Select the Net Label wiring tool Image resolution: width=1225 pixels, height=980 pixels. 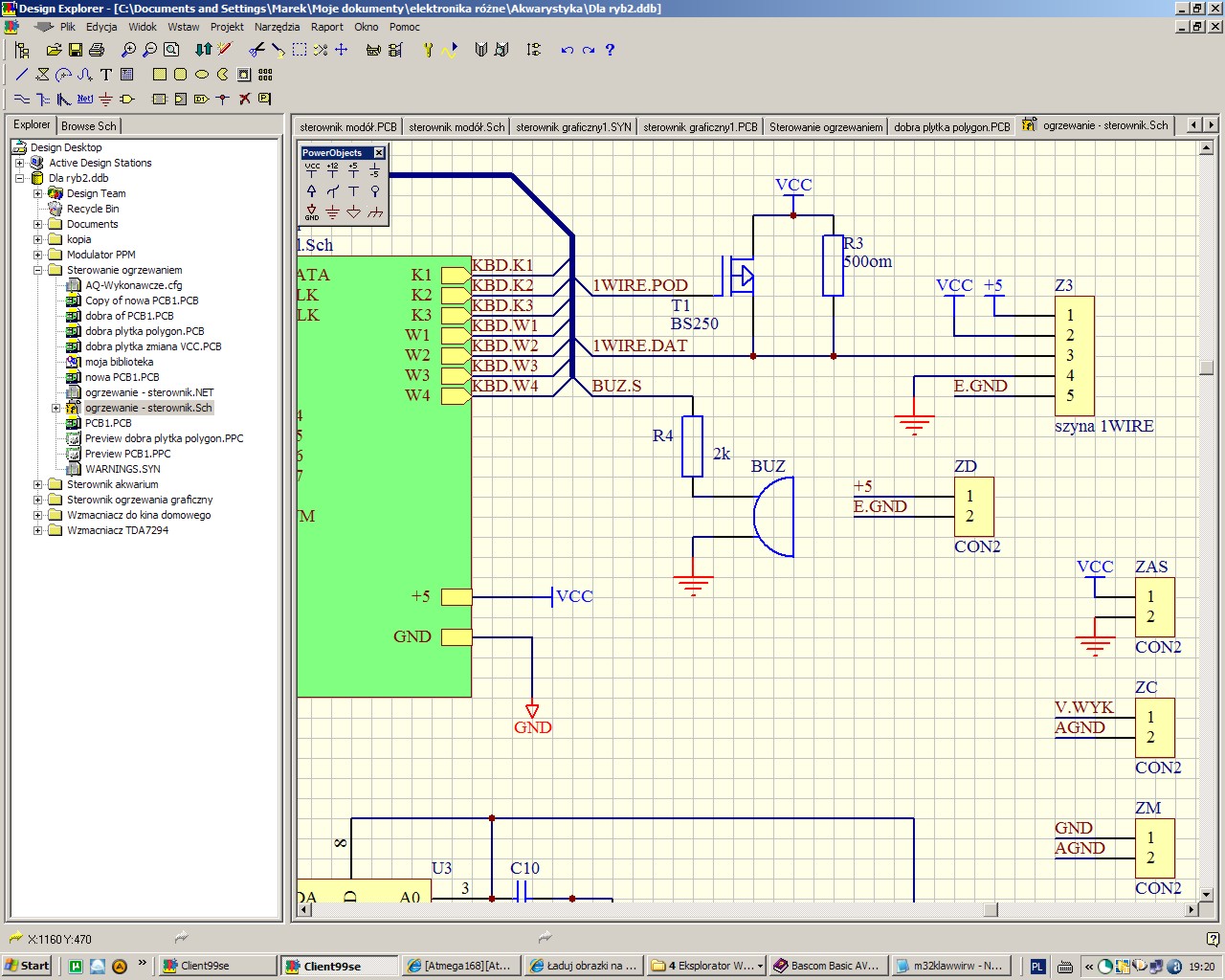[85, 99]
